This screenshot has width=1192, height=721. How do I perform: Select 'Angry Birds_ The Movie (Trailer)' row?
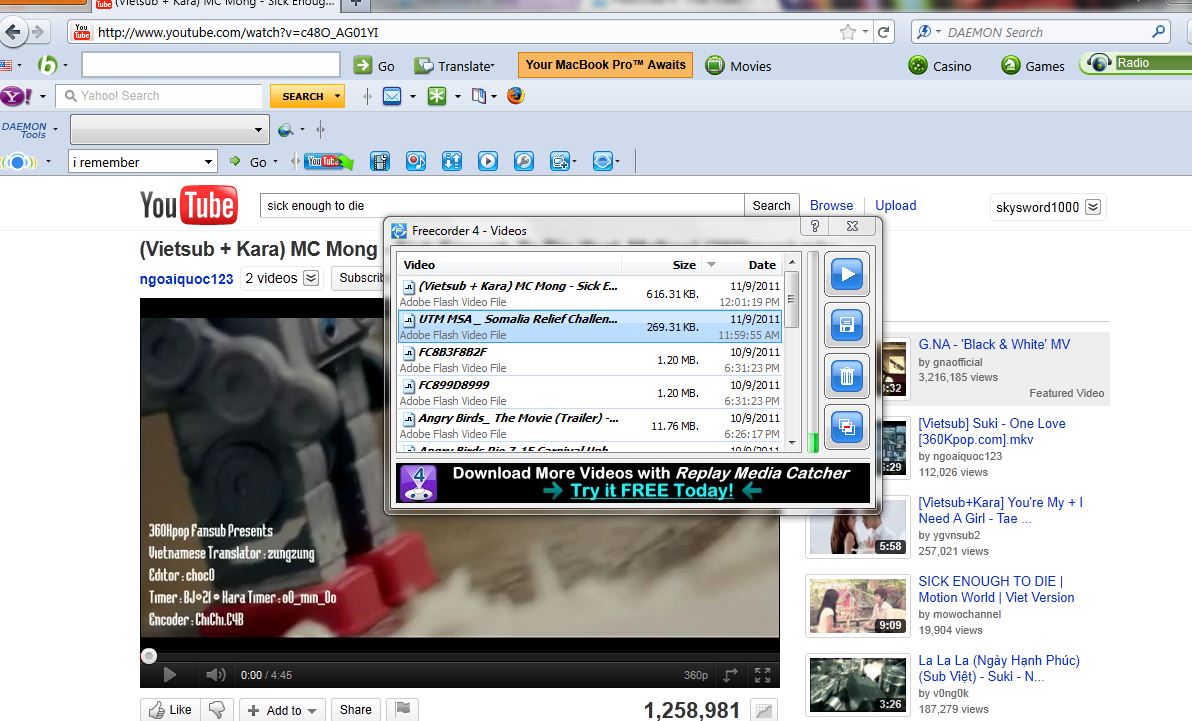590,425
